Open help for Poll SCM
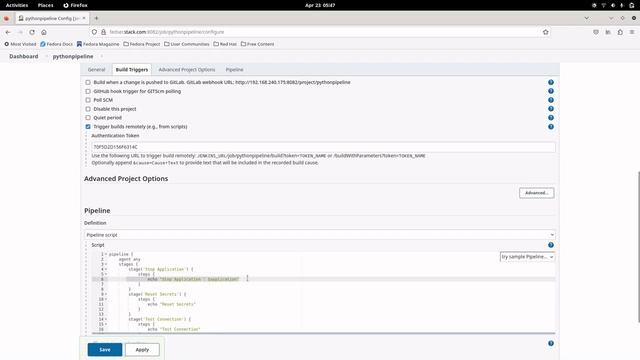Image resolution: width=640 pixels, height=360 pixels. pyautogui.click(x=551, y=100)
